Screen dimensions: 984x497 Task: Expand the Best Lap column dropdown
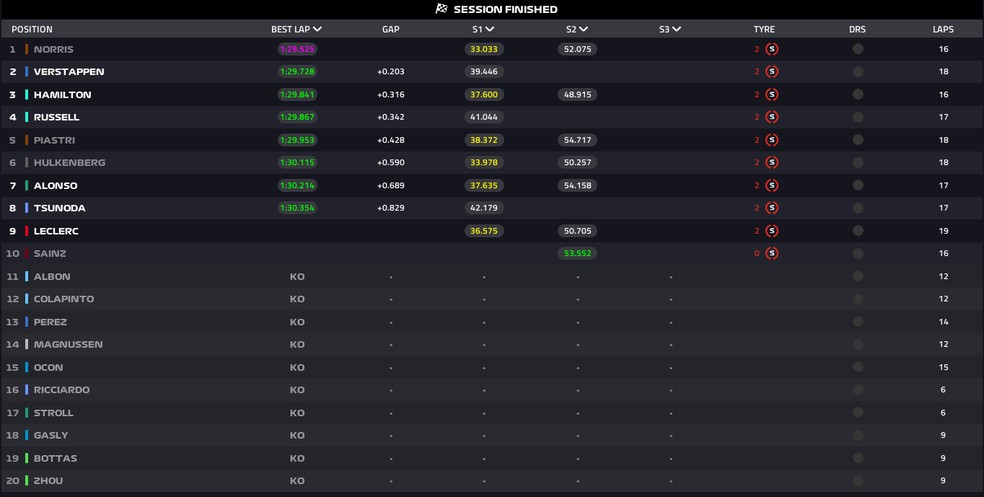pos(317,30)
